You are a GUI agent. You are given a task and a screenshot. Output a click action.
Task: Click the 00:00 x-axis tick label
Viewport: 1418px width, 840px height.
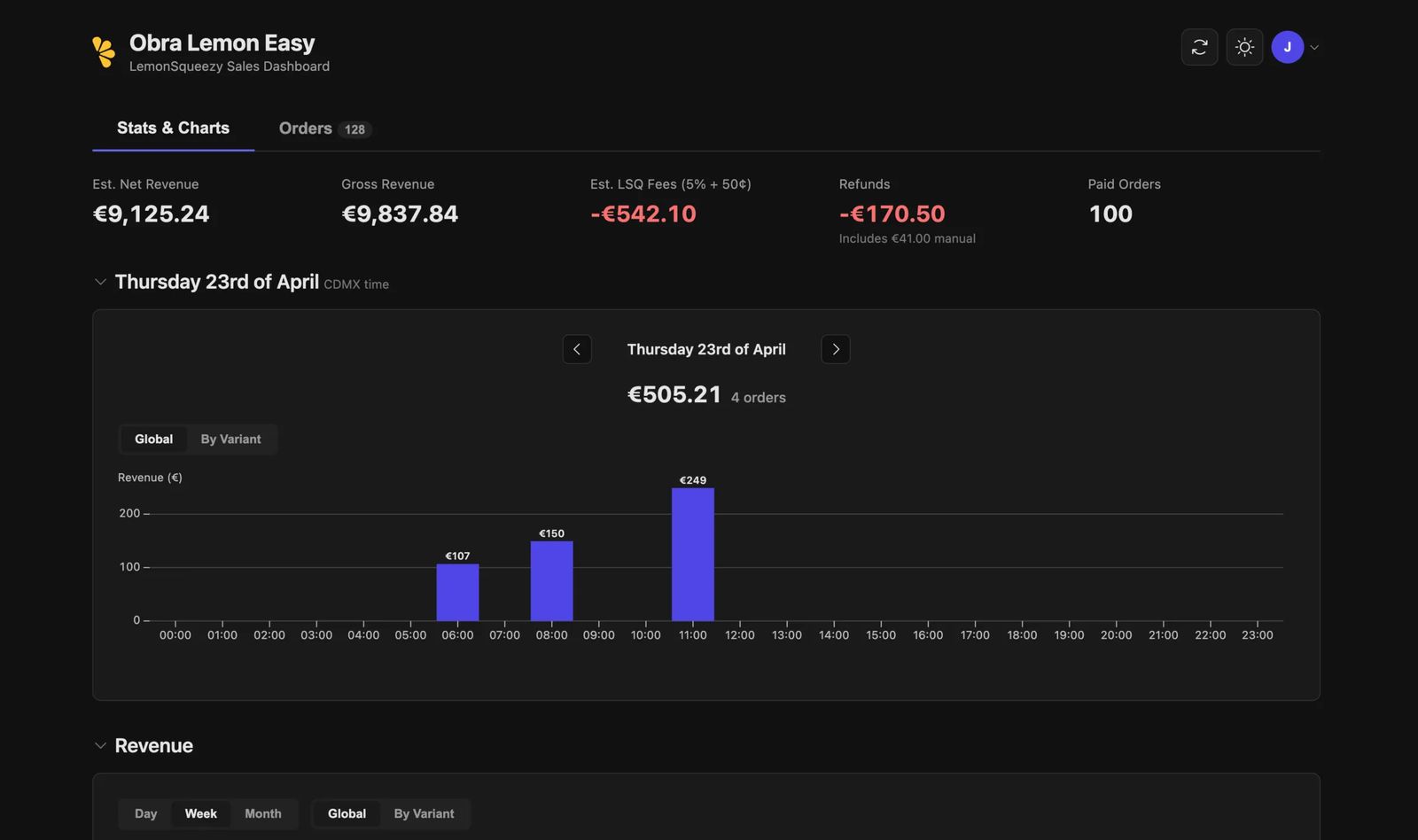coord(175,635)
